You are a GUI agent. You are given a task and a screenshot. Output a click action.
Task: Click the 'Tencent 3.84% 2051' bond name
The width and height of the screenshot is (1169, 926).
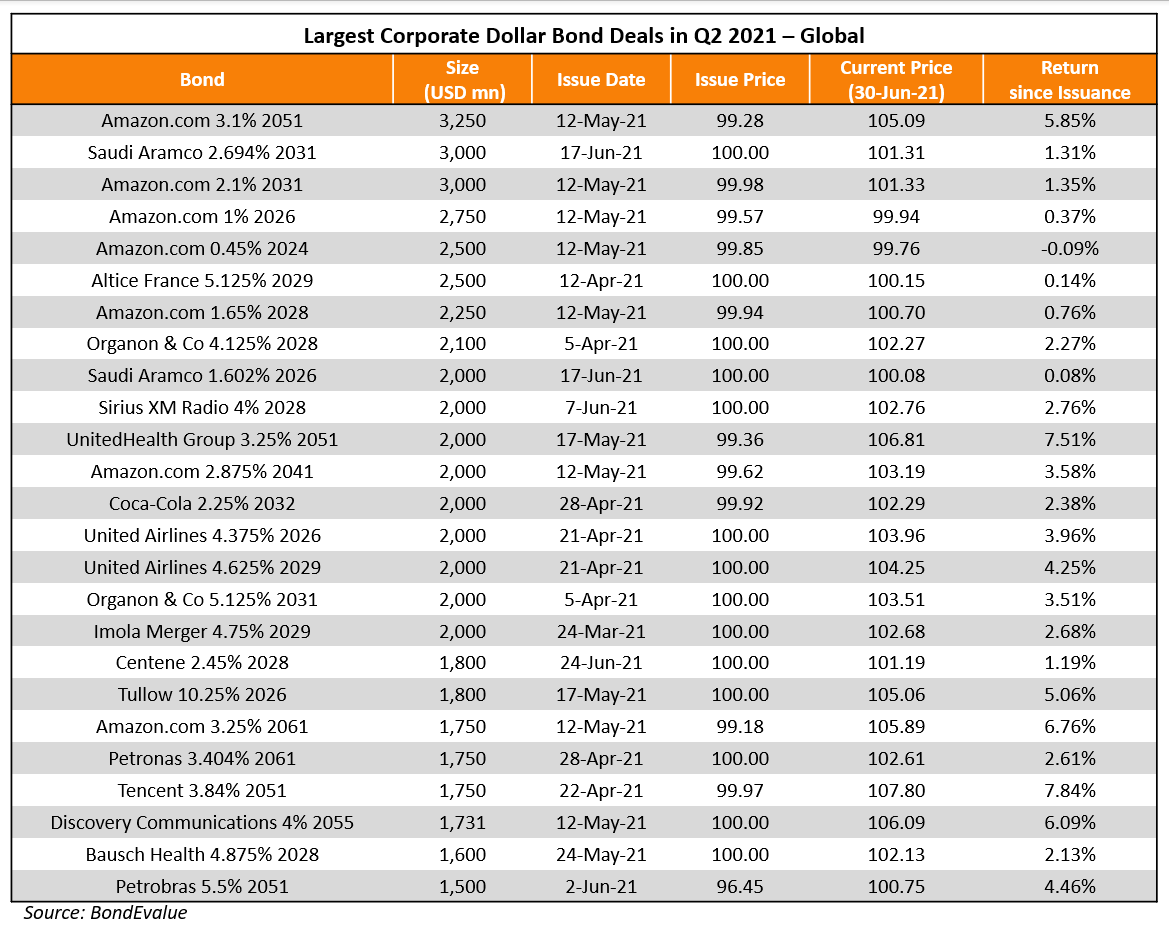point(202,791)
